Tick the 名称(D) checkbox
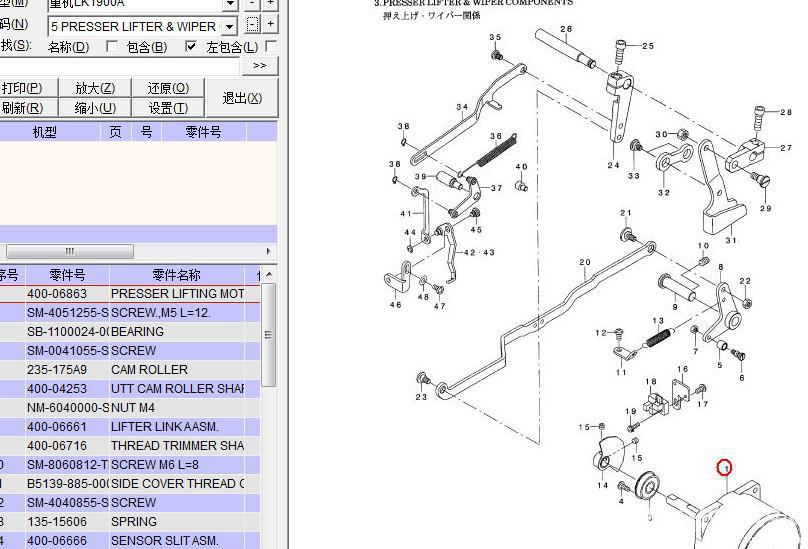Screen dimensions: 808x549 click(111, 46)
